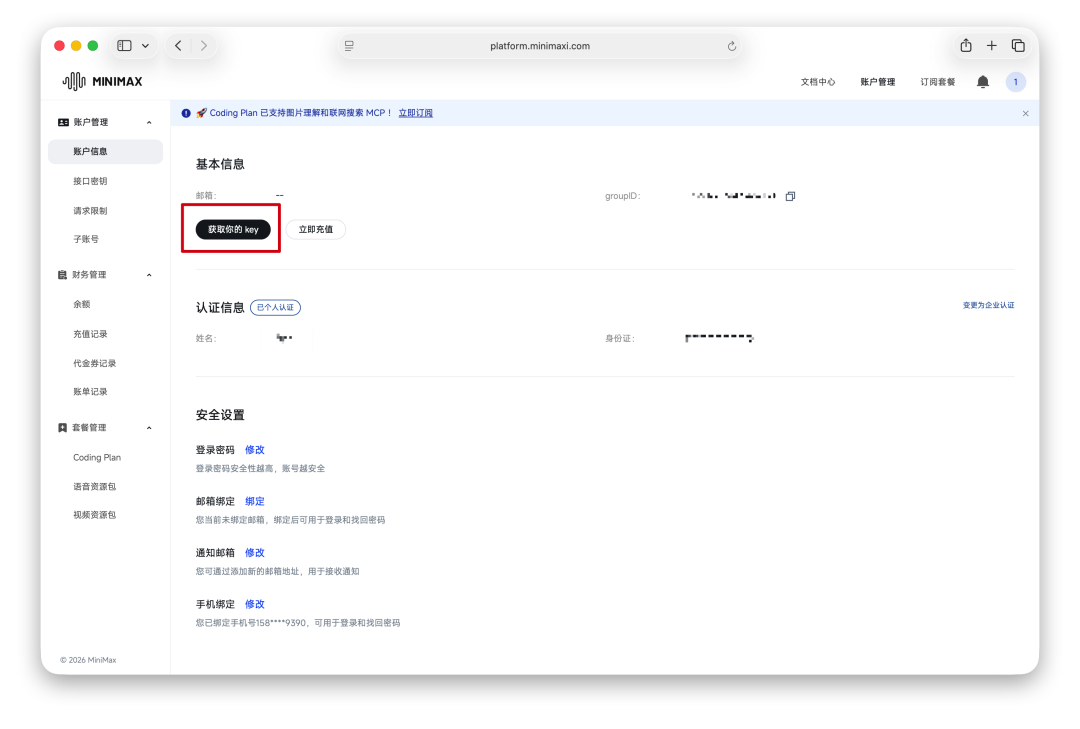Copy the groupID using the copy icon

click(790, 196)
